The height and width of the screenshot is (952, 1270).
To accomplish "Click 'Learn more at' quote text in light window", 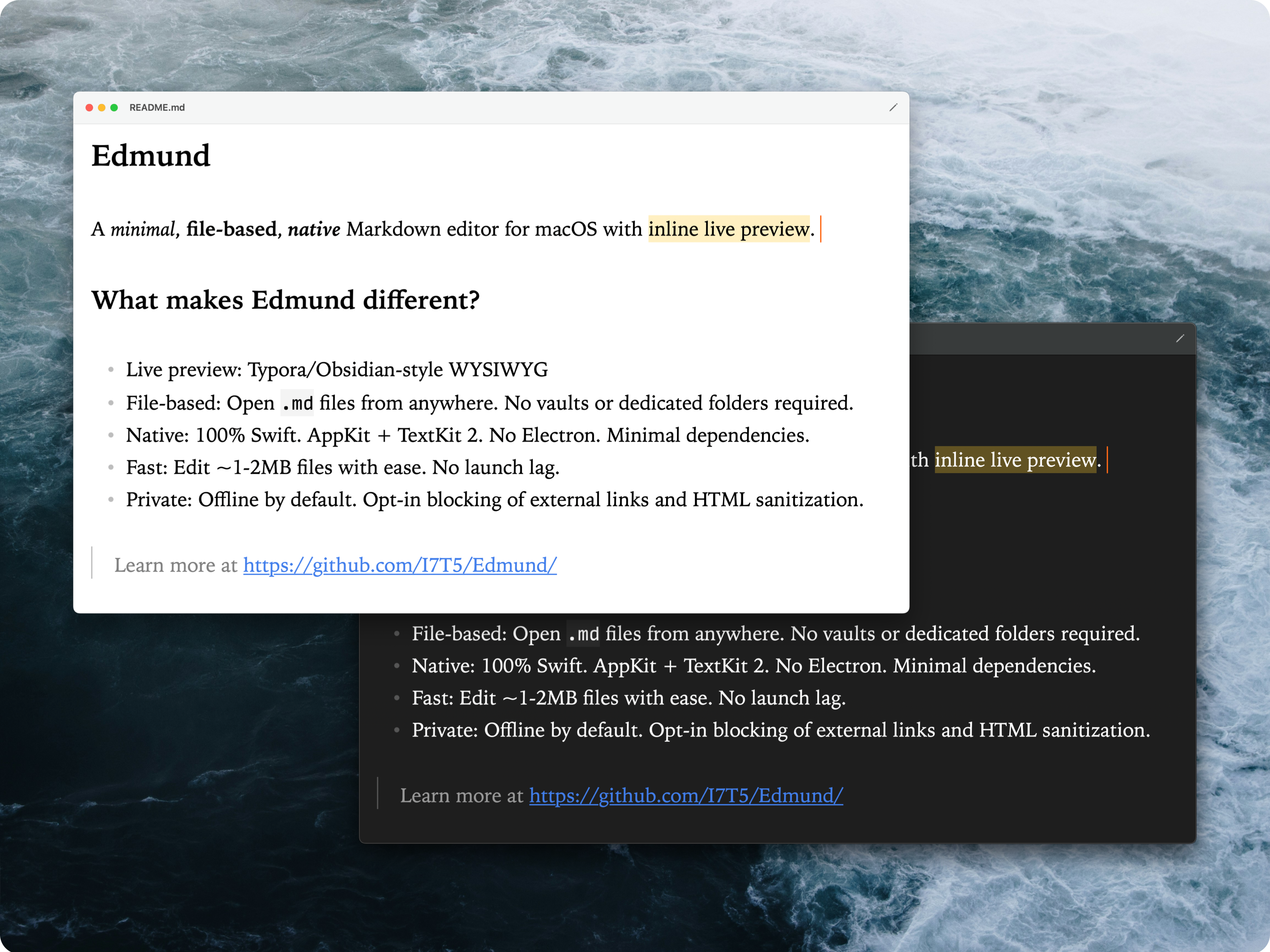I will pos(176,565).
